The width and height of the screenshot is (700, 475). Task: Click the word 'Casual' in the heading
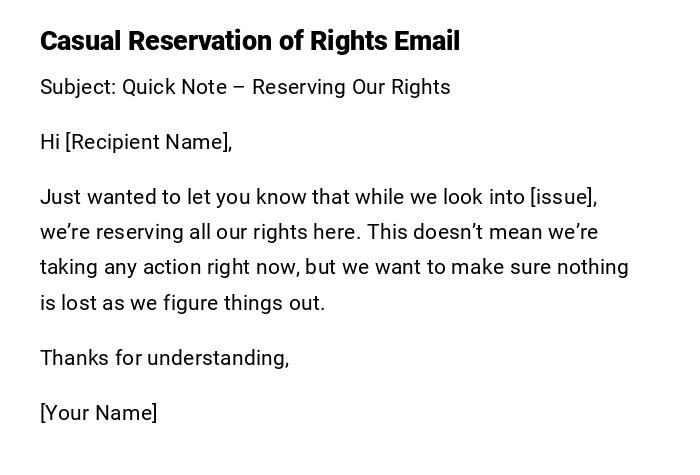(x=79, y=41)
